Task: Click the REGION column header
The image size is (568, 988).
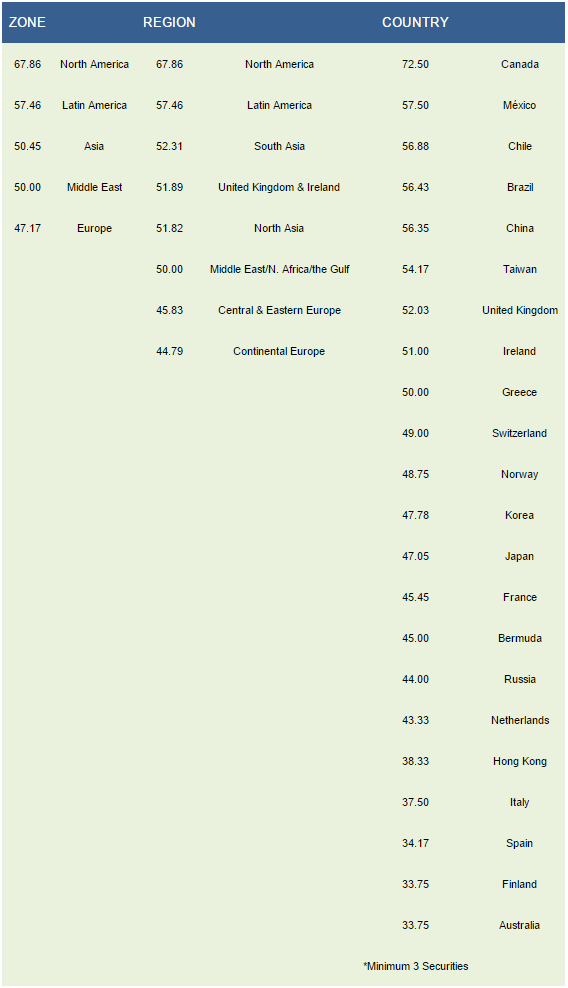Action: 169,22
